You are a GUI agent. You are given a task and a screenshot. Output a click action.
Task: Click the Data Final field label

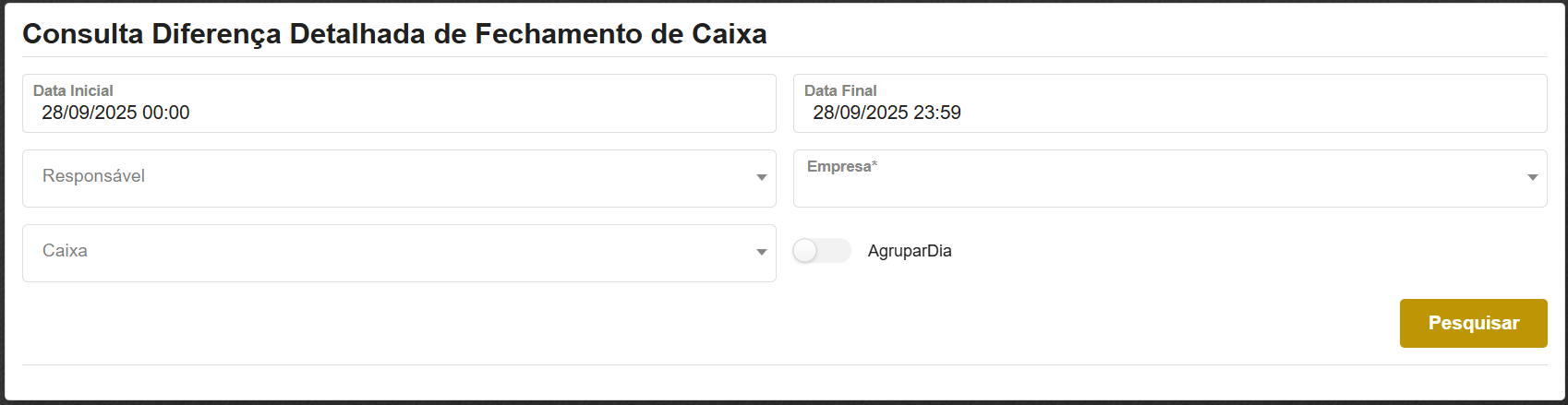(840, 90)
